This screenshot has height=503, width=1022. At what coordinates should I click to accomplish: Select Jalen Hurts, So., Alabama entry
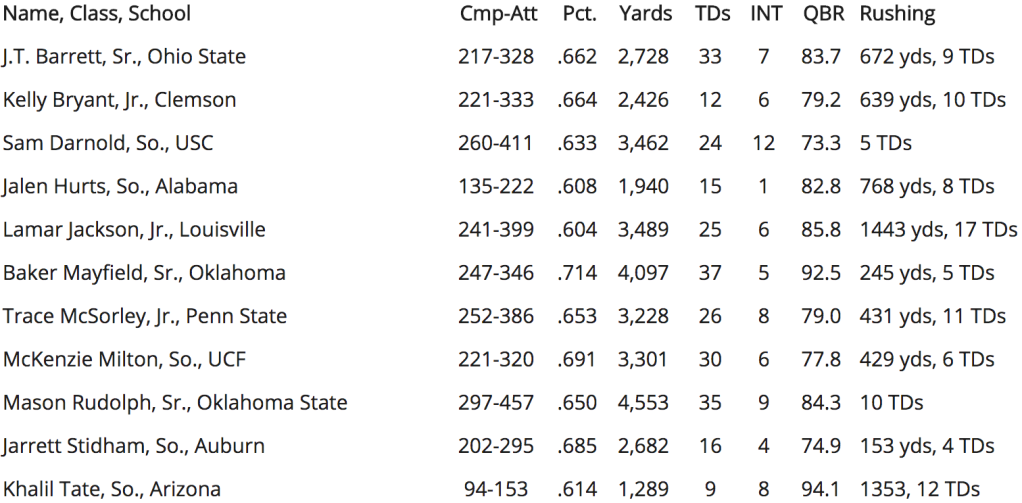click(x=120, y=187)
